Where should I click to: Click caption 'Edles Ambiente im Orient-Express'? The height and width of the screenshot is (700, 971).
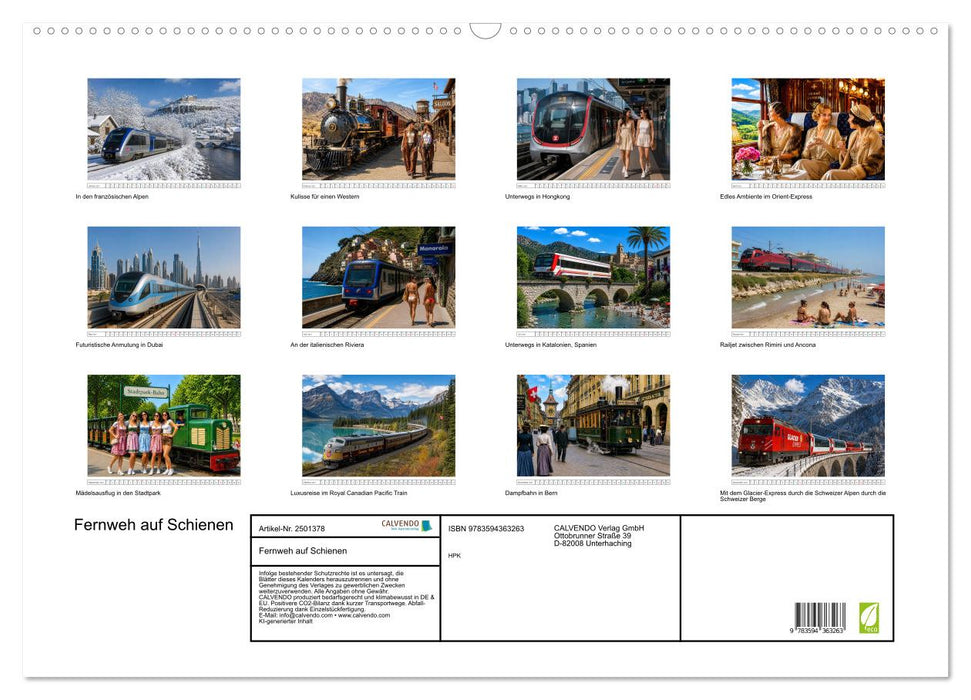pyautogui.click(x=766, y=196)
